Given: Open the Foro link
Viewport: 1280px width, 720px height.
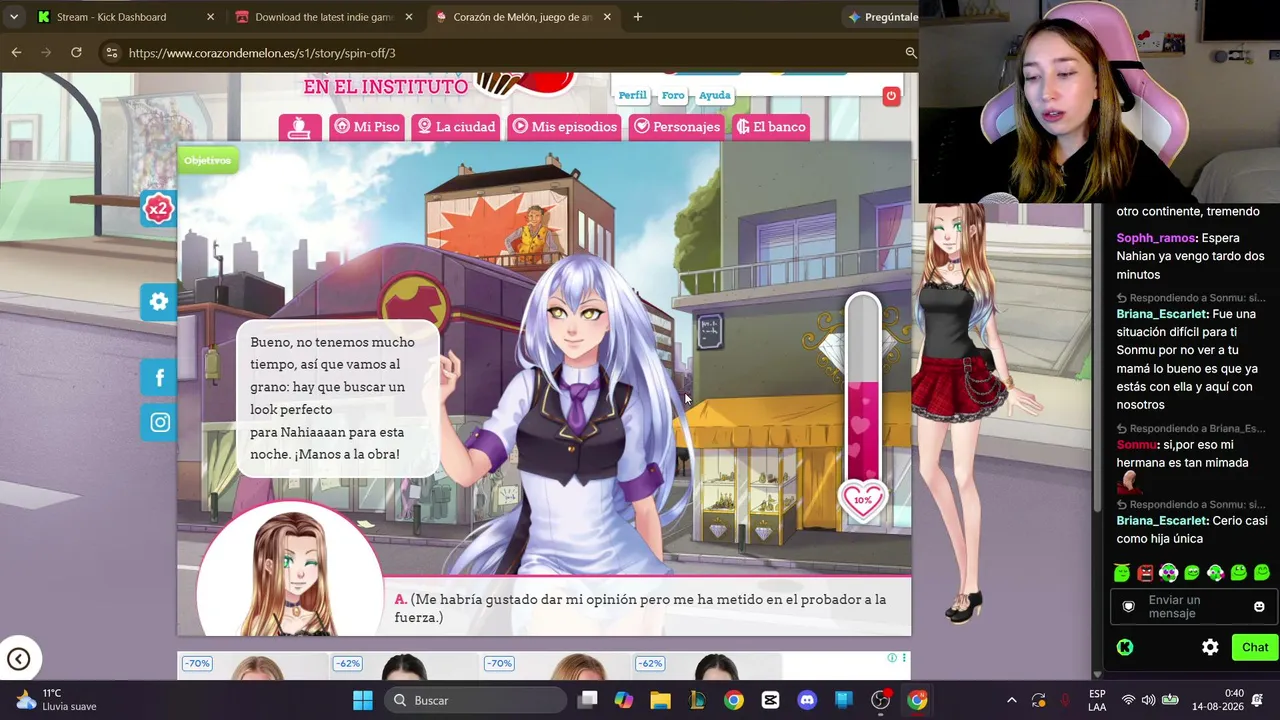Looking at the screenshot, I should point(673,95).
